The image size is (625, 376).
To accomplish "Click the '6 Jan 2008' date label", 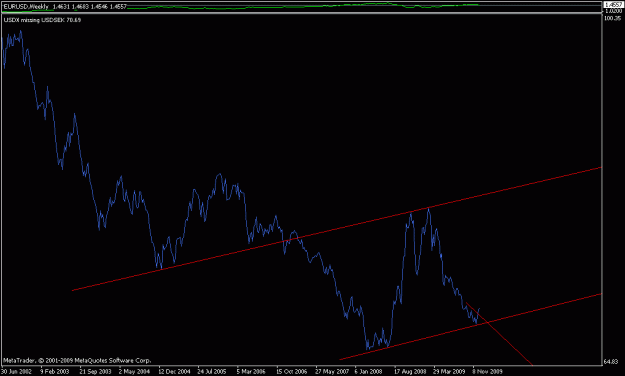I will [368, 372].
